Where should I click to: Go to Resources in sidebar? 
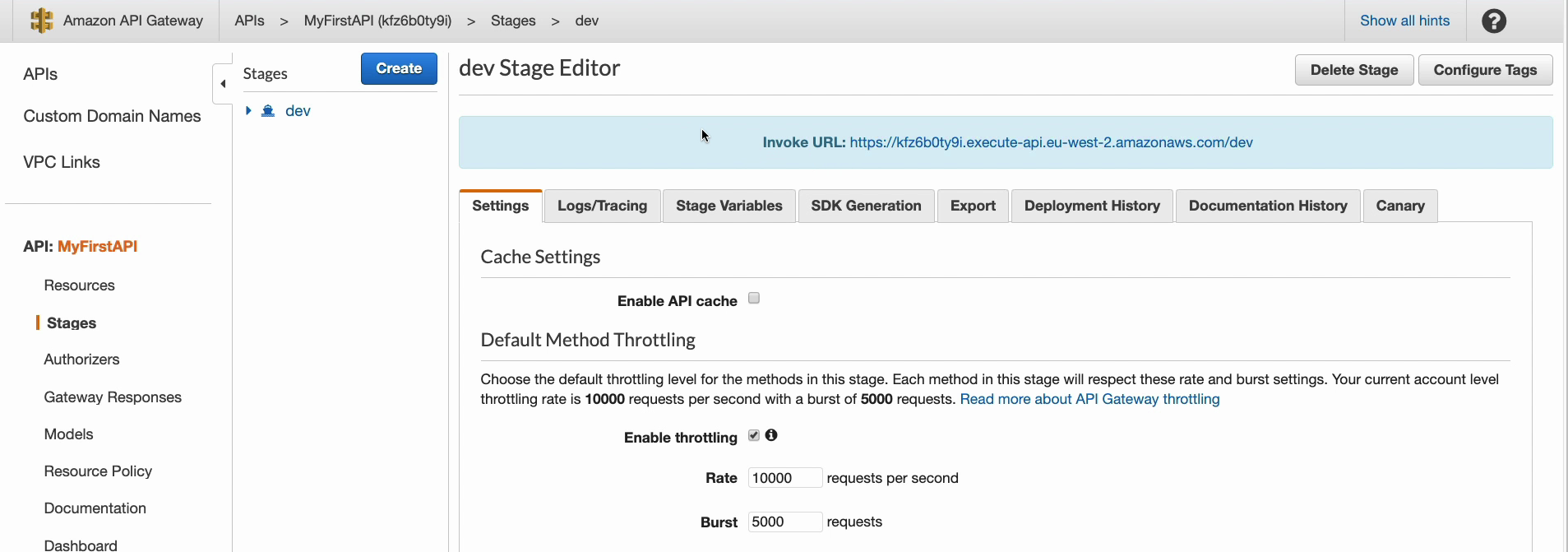coord(80,285)
